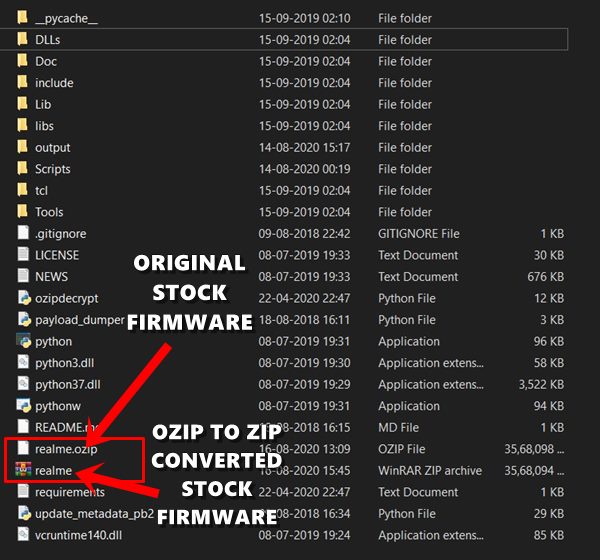Image resolution: width=600 pixels, height=560 pixels.
Task: Click the 3,522 KB size cell
Action: point(541,384)
